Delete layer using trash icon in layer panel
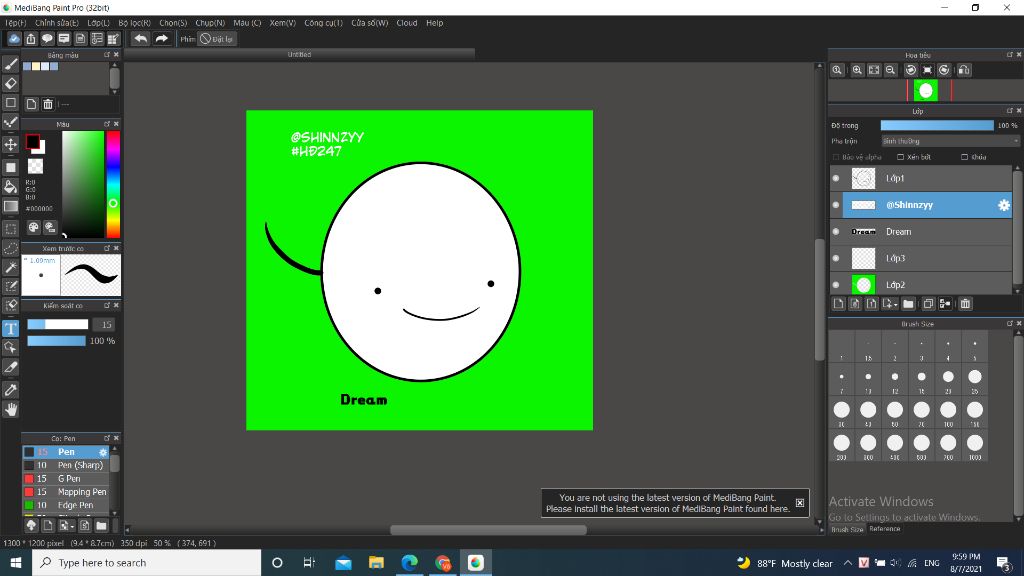 click(x=965, y=304)
